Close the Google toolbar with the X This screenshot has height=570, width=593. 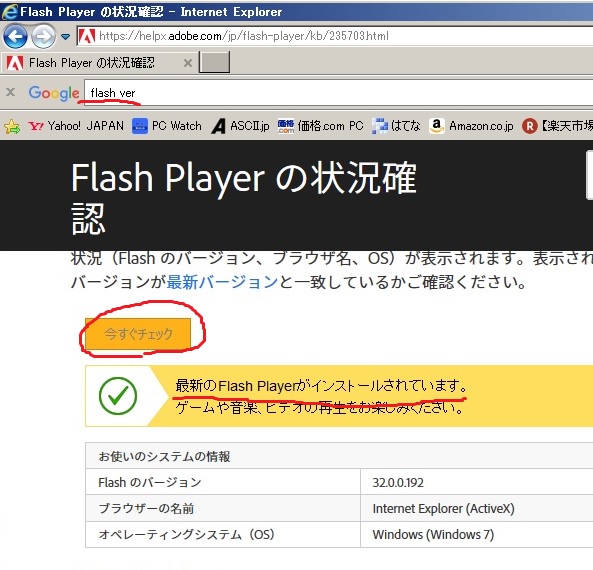(11, 92)
